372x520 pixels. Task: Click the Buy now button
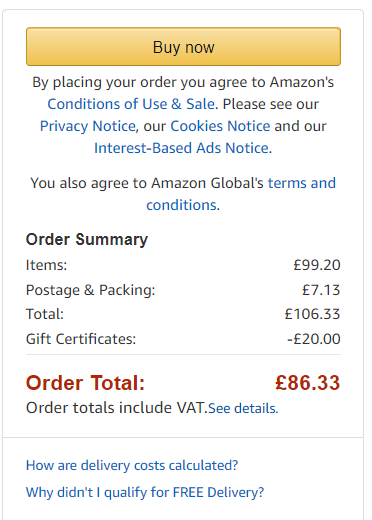tap(183, 47)
